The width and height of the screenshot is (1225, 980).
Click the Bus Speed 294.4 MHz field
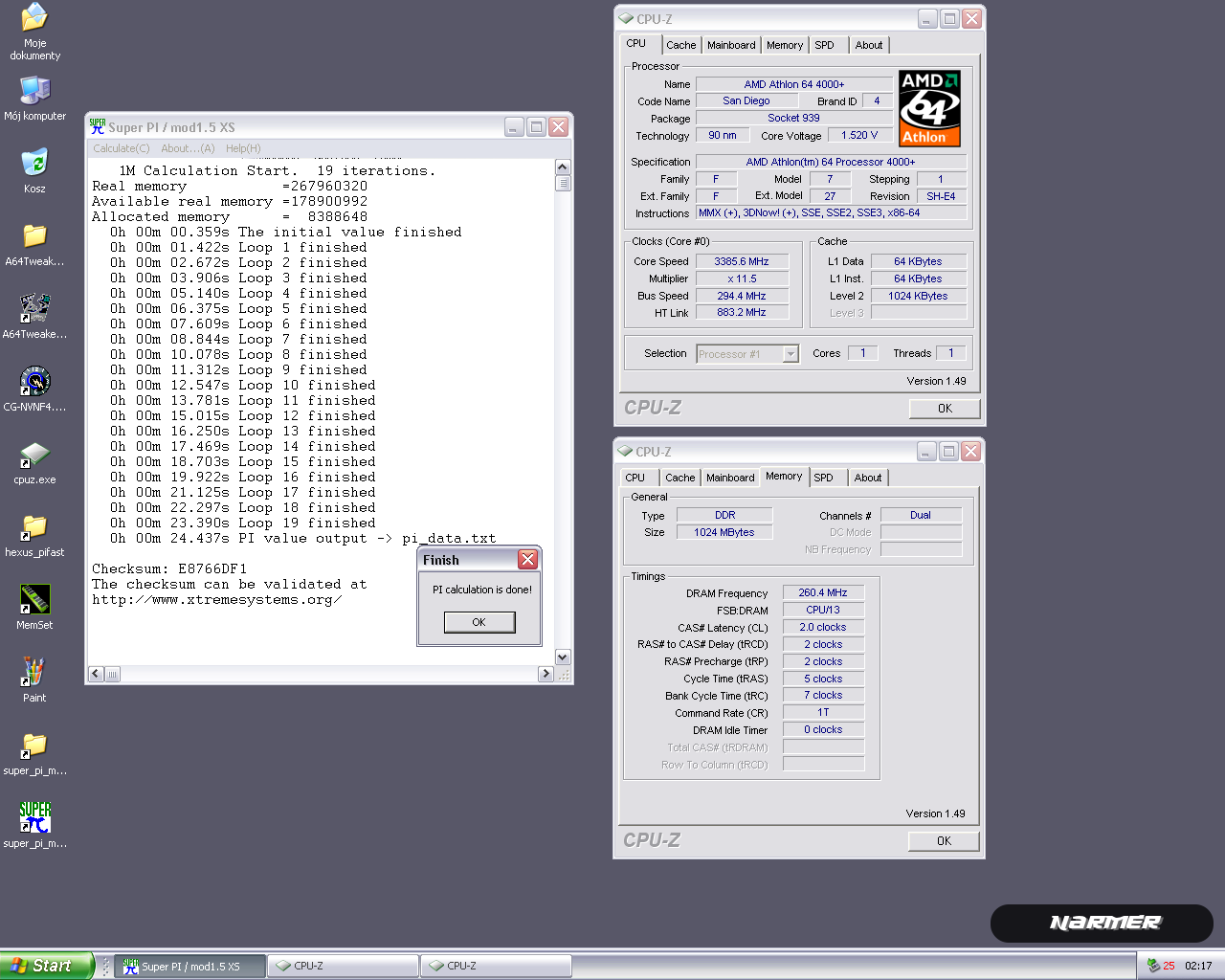click(742, 296)
